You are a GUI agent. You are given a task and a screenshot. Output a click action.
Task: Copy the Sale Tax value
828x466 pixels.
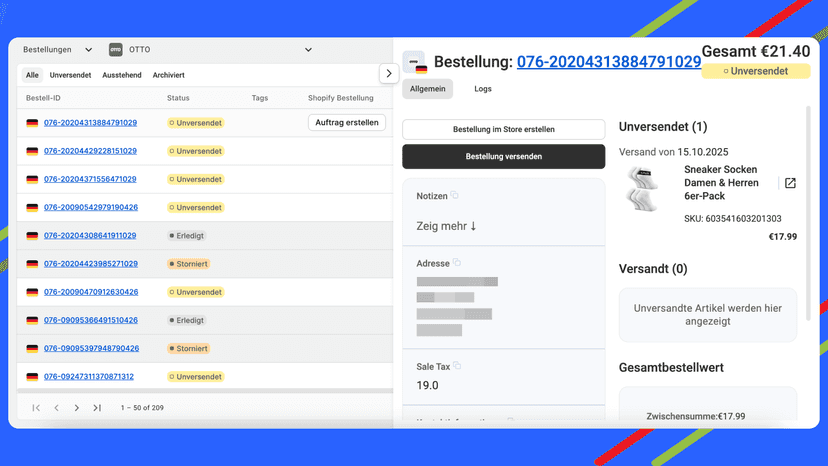457,366
